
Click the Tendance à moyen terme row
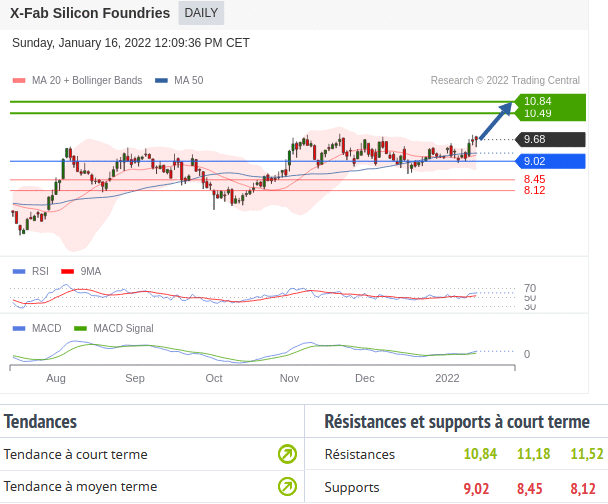(x=152, y=487)
